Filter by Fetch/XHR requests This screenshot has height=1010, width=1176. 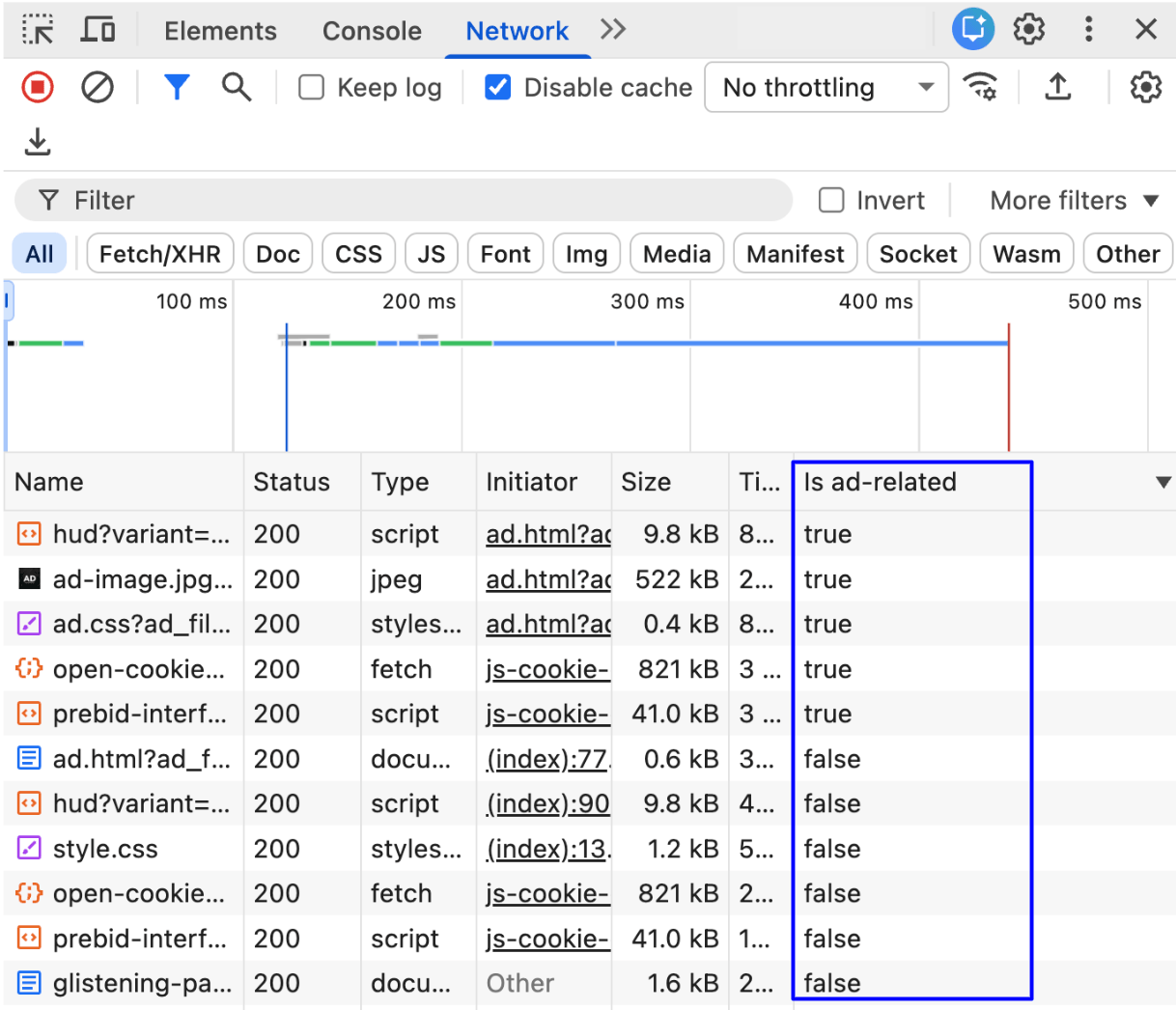[160, 254]
